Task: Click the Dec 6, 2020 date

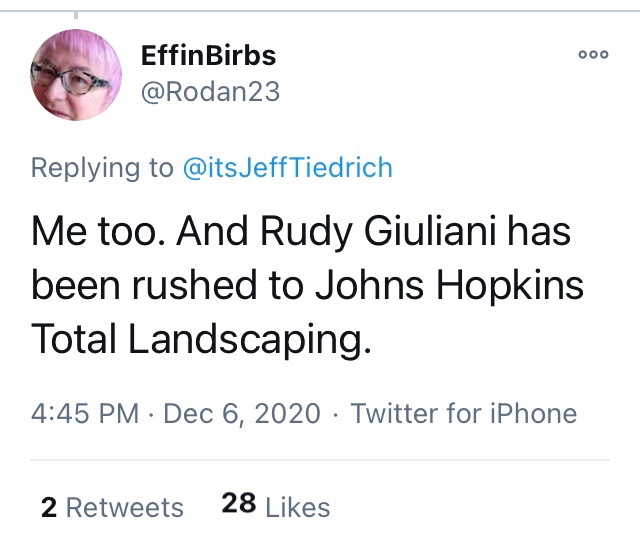Action: click(x=240, y=414)
